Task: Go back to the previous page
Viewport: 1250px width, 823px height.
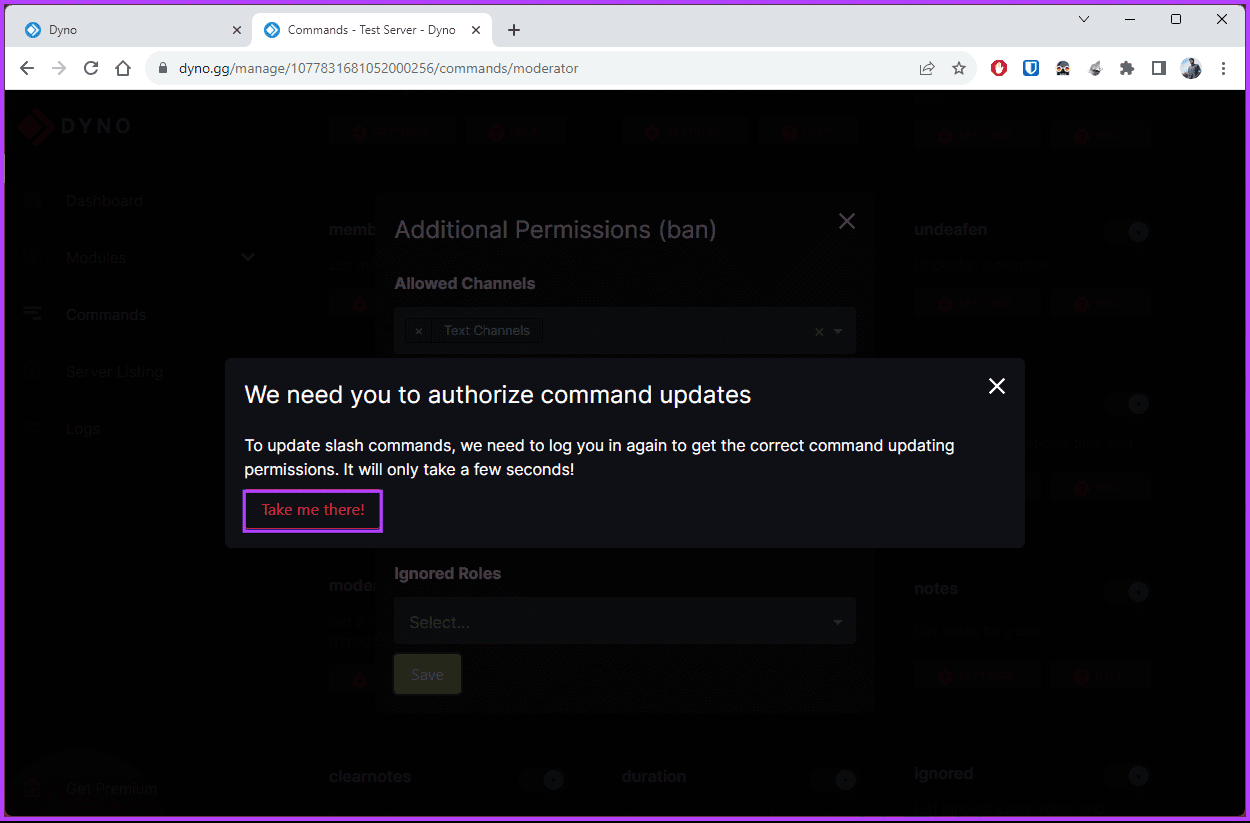Action: 27,68
